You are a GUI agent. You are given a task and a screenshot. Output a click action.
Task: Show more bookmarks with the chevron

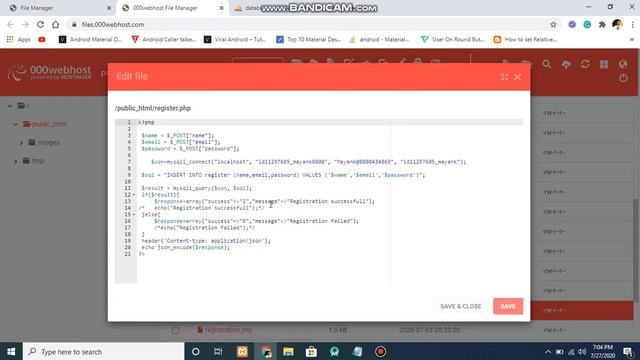click(631, 40)
